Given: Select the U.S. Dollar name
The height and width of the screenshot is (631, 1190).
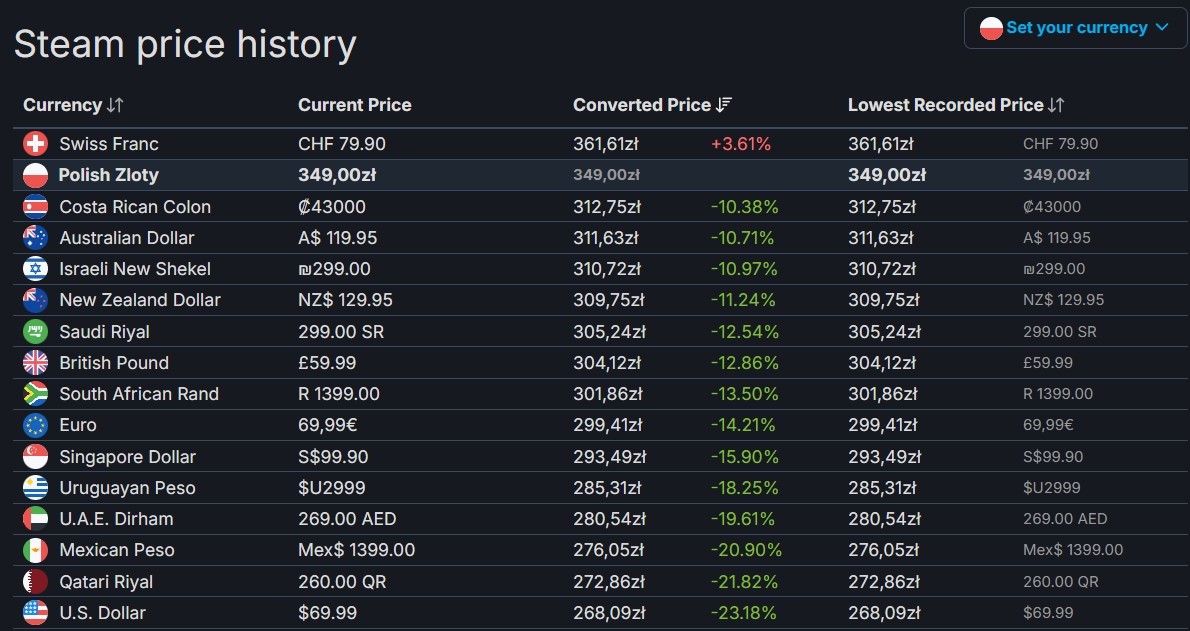Looking at the screenshot, I should point(102,613).
